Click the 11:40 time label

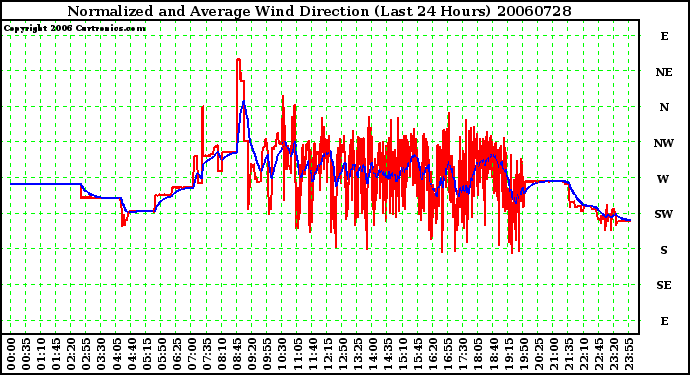click(312, 354)
